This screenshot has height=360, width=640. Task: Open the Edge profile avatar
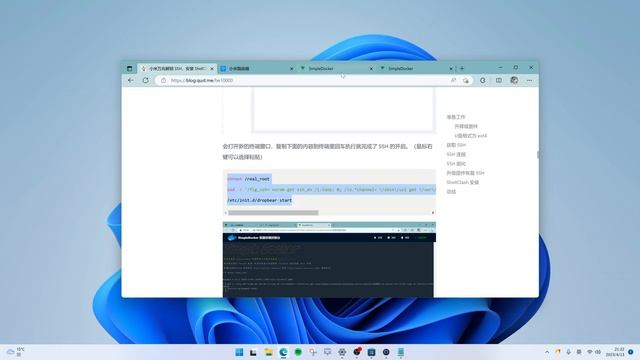tap(514, 80)
